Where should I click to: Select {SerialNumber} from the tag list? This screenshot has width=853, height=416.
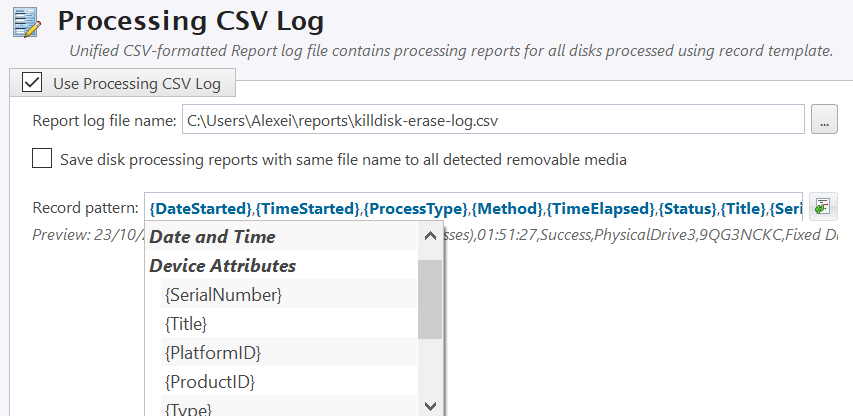(x=223, y=295)
